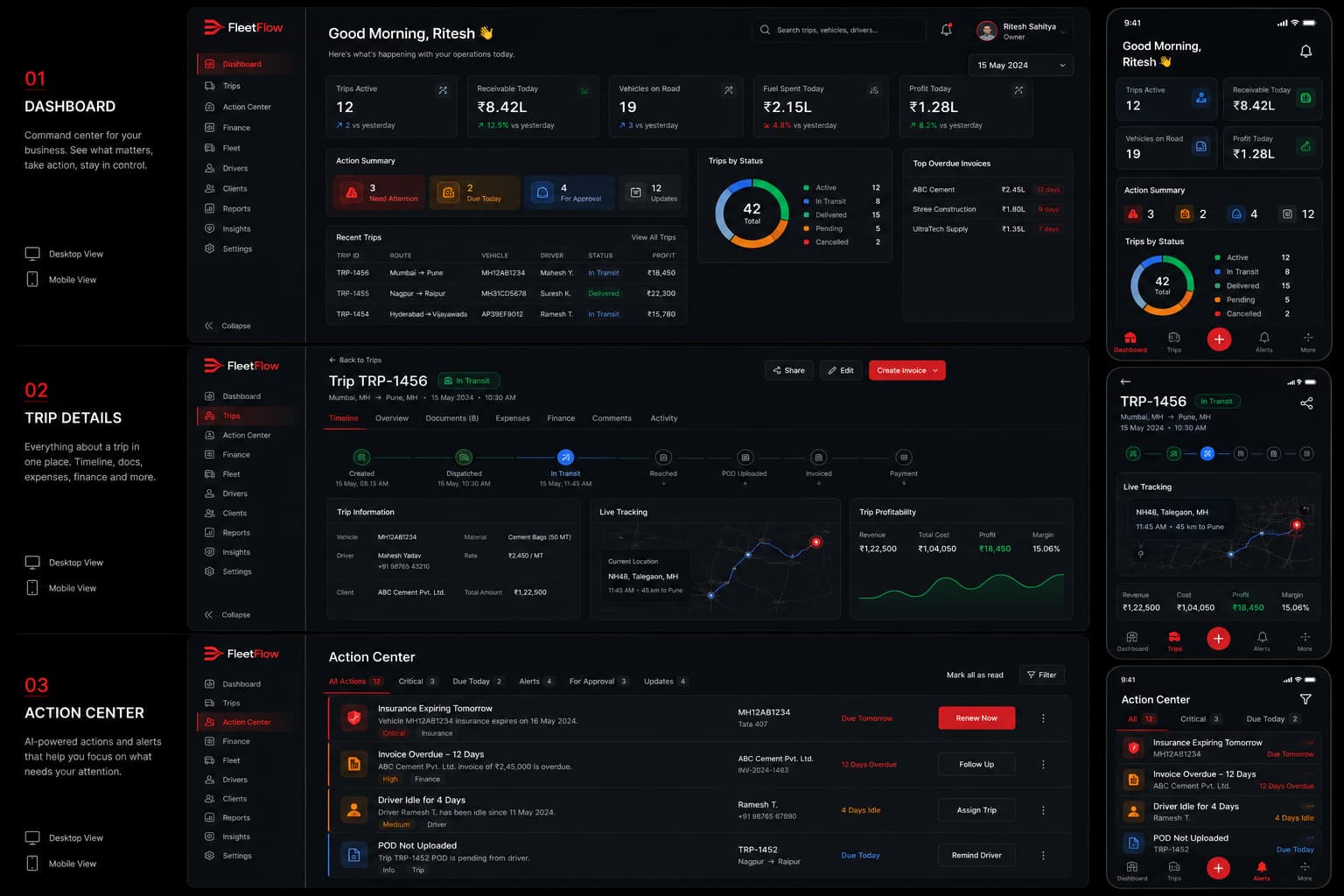Screen dimensions: 1344x896
Task: Click the Remind Driver button for TRP-1452
Action: point(976,856)
